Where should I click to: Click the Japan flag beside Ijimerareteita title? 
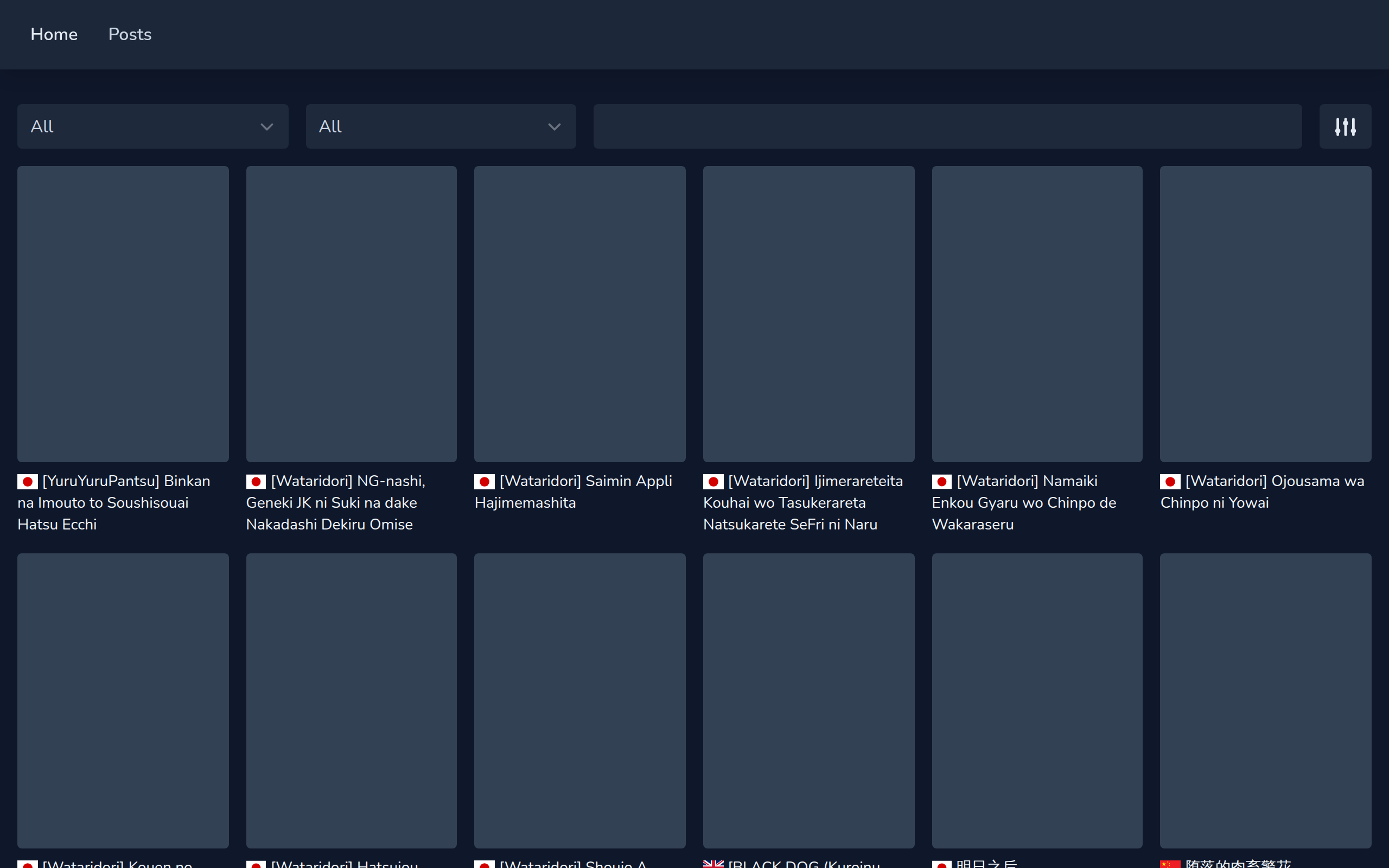click(713, 481)
